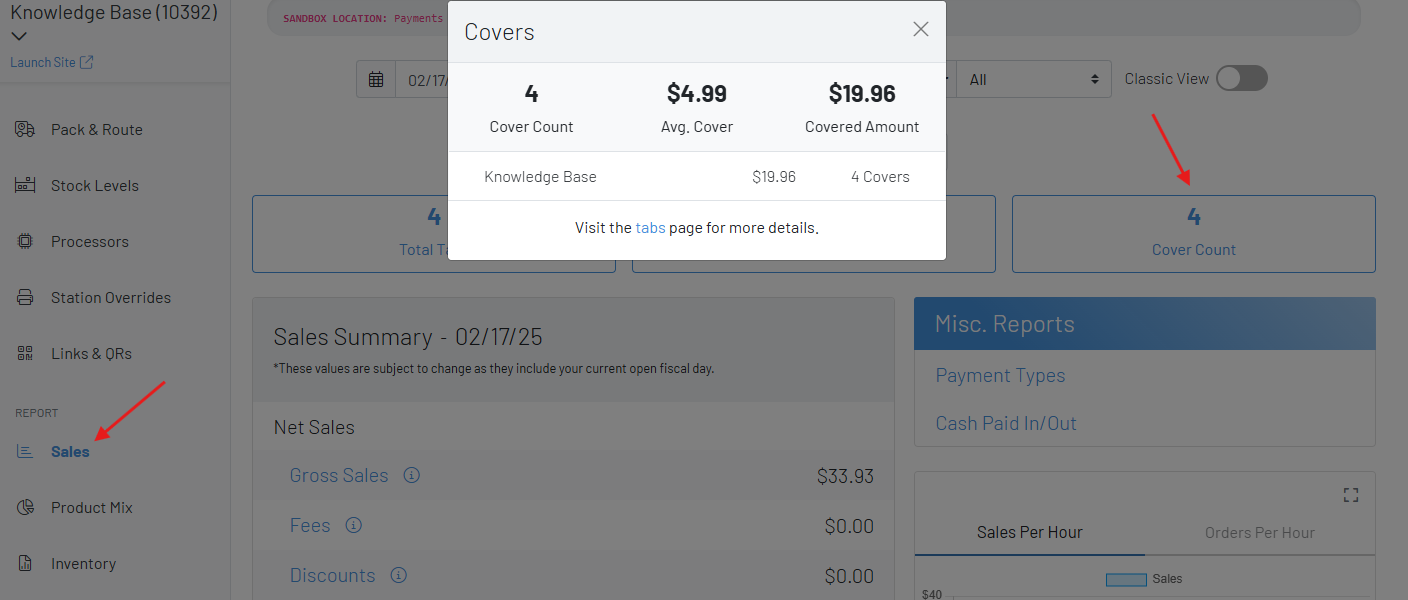Click the Stock Levels icon

click(26, 185)
